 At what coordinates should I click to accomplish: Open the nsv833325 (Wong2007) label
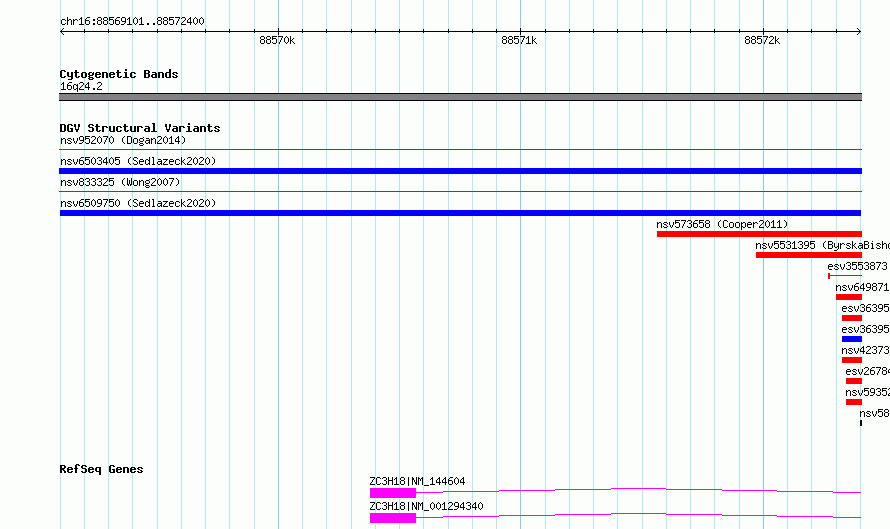[120, 182]
